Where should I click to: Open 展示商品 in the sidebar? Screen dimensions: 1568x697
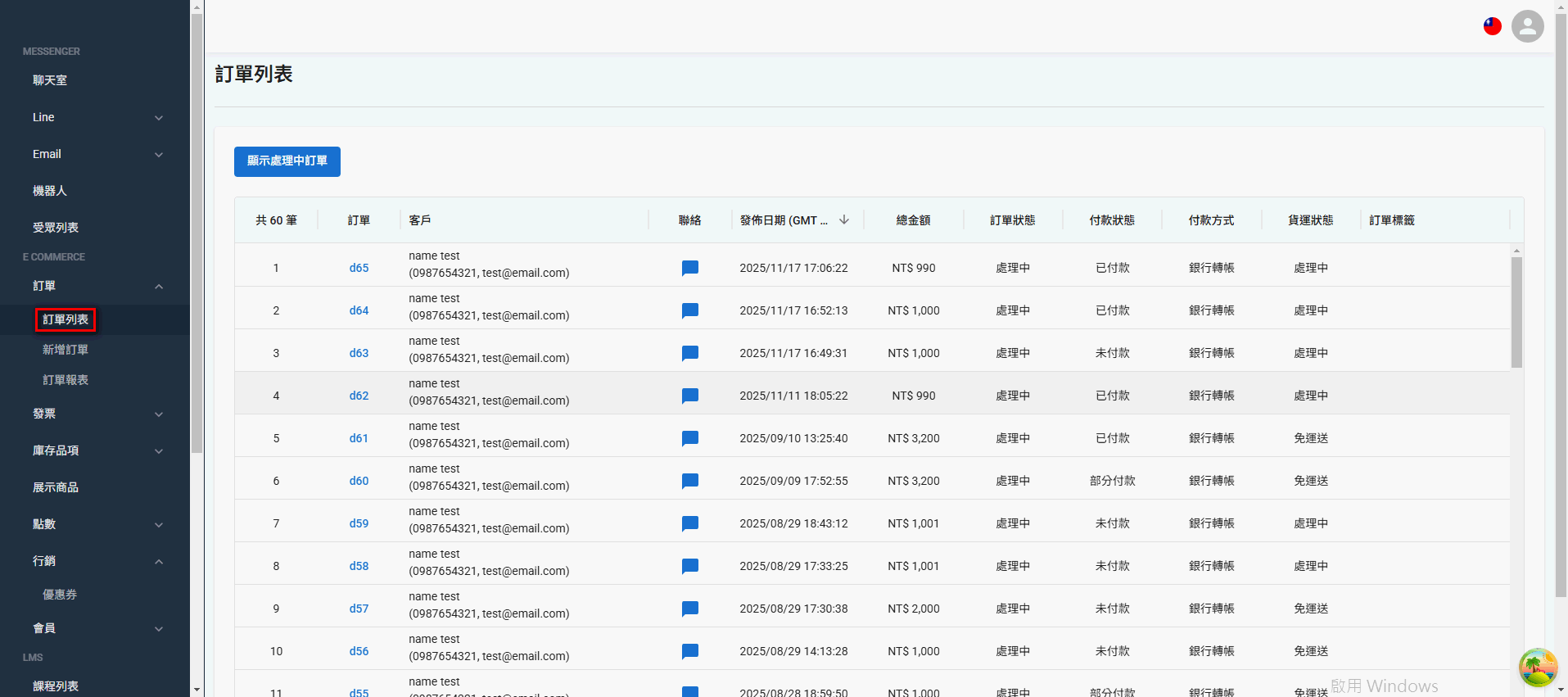pos(56,487)
